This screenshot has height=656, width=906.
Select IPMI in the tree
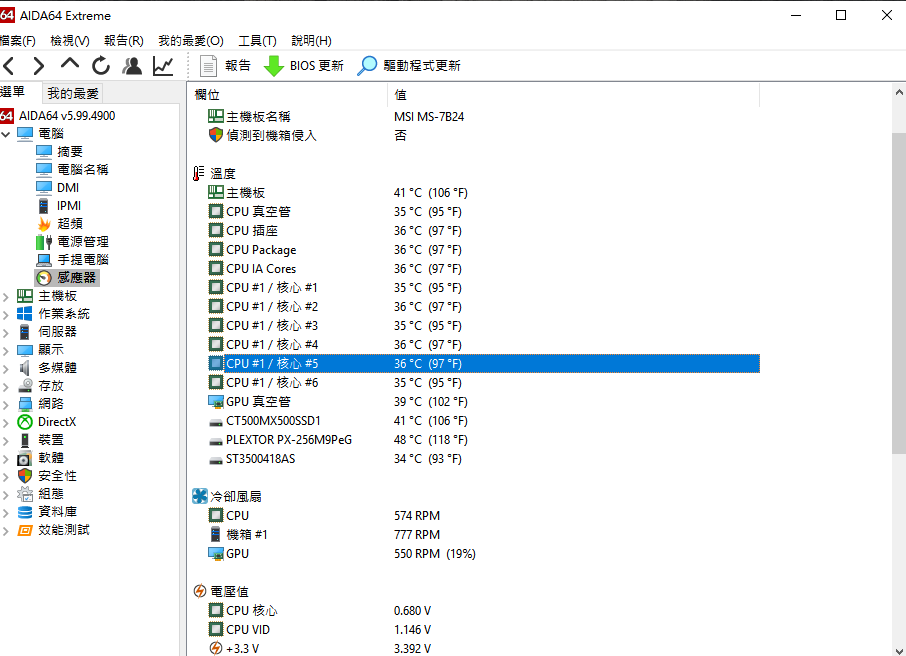(x=69, y=206)
